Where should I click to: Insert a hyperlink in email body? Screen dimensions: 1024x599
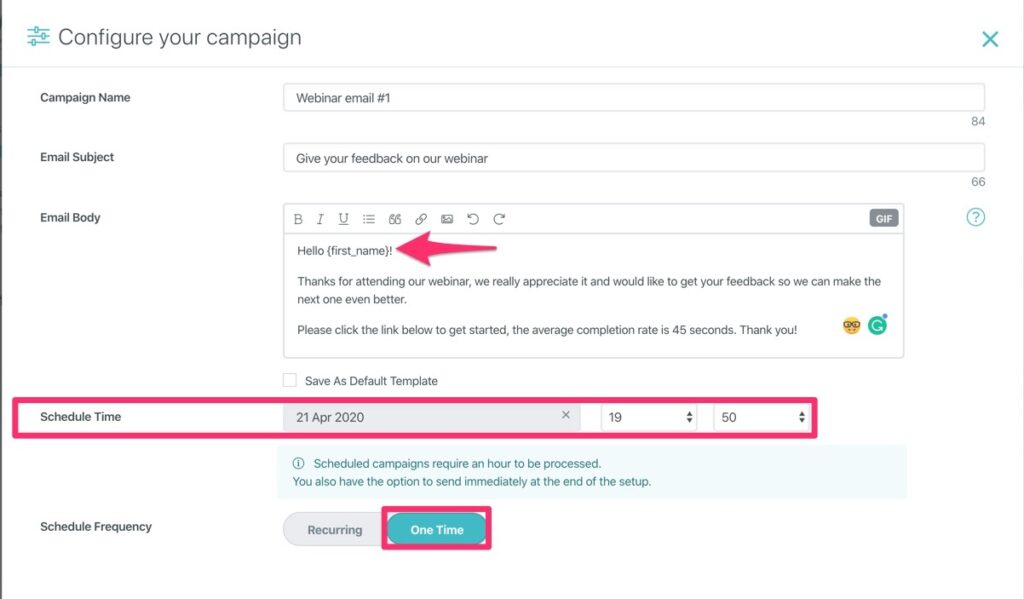421,219
